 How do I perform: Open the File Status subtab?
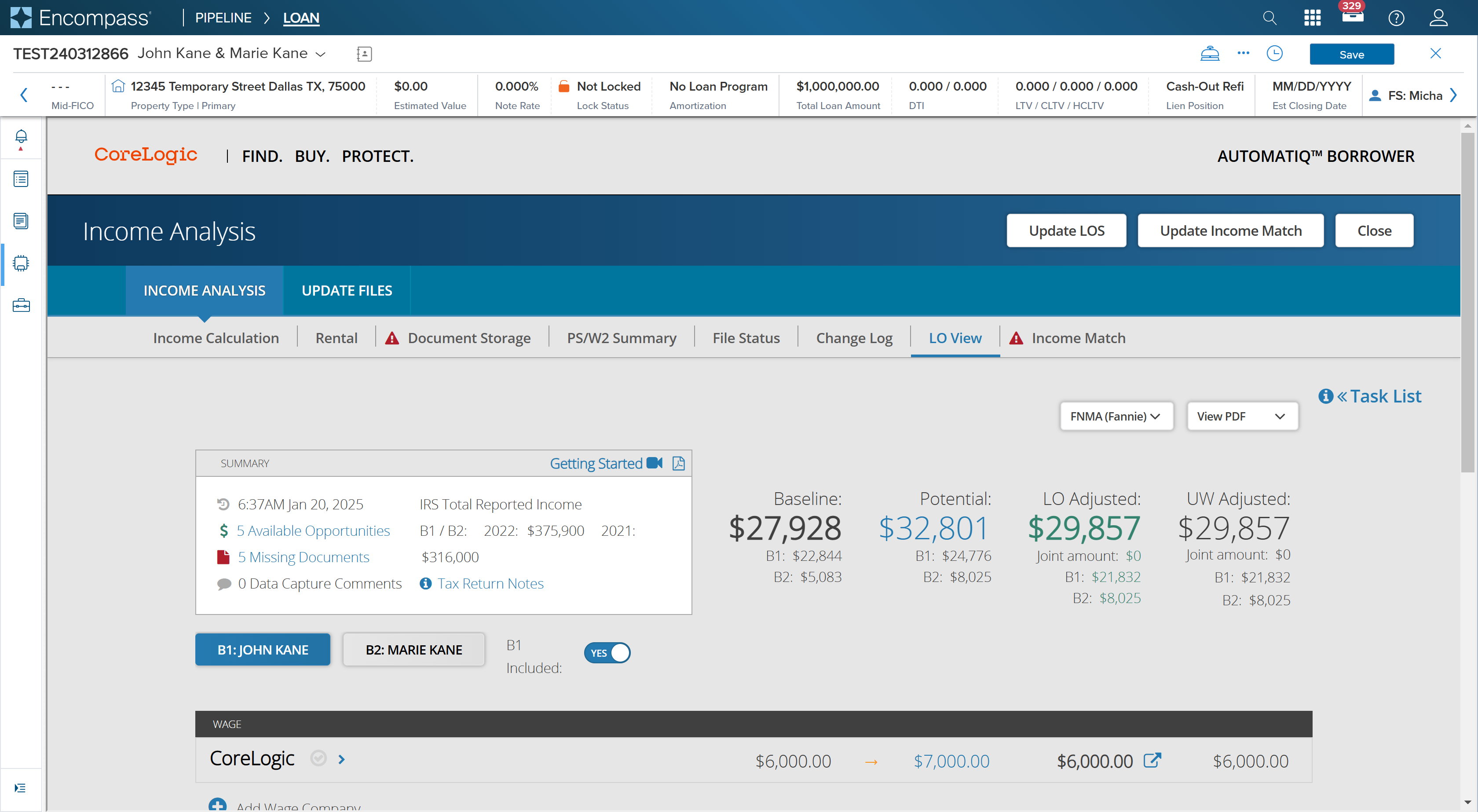tap(746, 338)
